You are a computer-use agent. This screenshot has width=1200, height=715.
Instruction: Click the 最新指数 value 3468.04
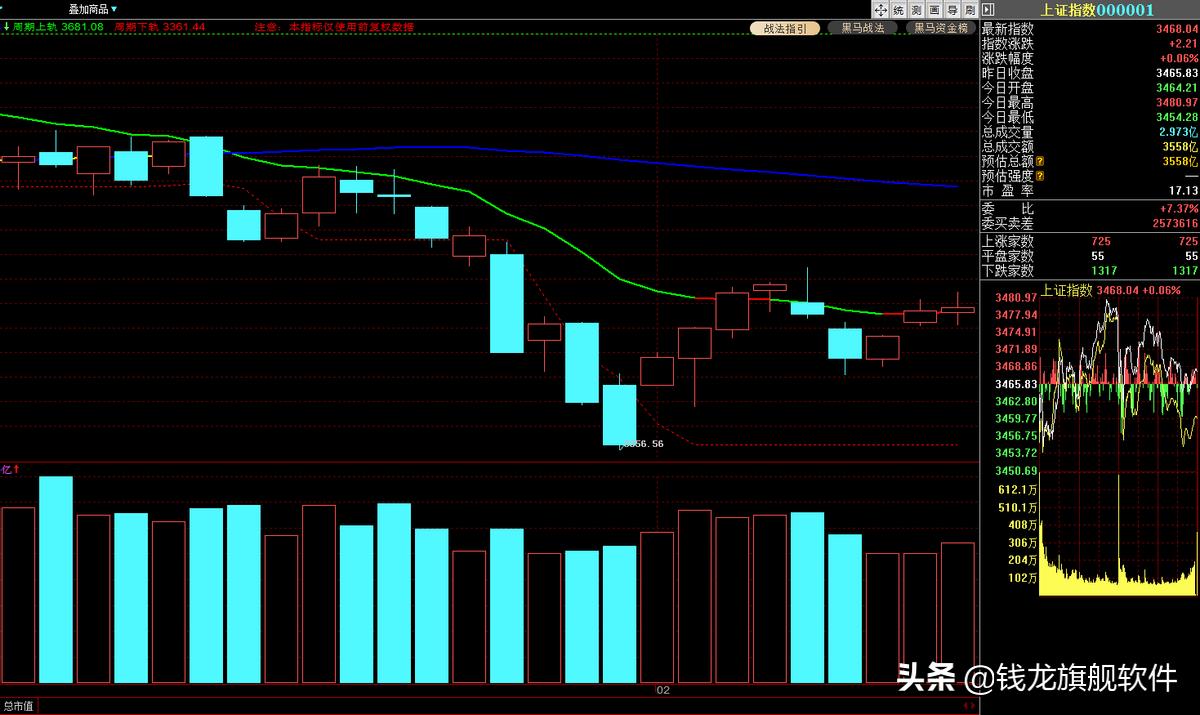(x=1177, y=29)
